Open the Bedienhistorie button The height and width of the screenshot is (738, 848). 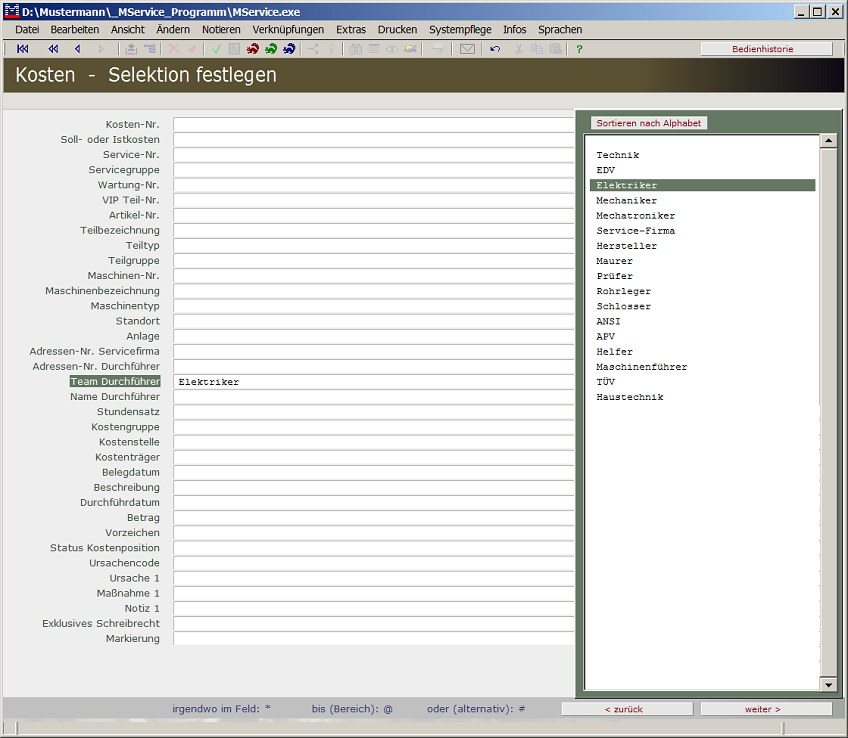pyautogui.click(x=766, y=49)
